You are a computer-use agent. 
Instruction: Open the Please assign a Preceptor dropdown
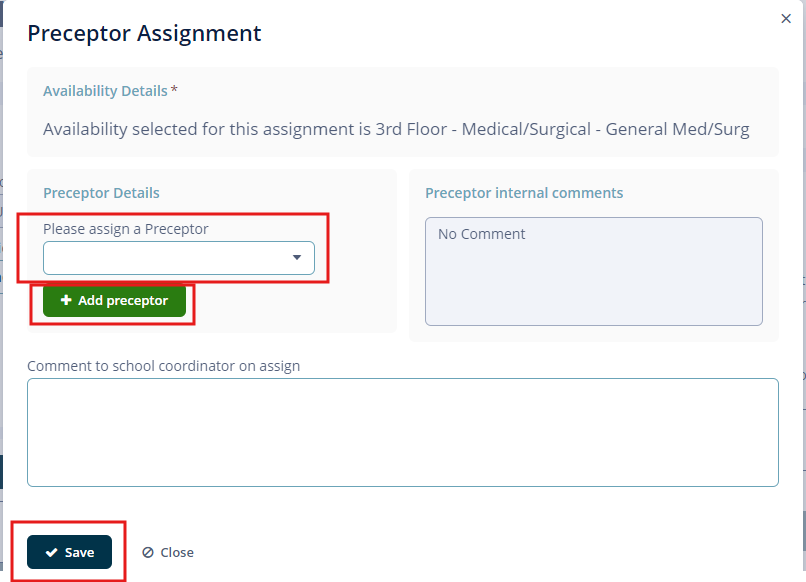pyautogui.click(x=179, y=258)
